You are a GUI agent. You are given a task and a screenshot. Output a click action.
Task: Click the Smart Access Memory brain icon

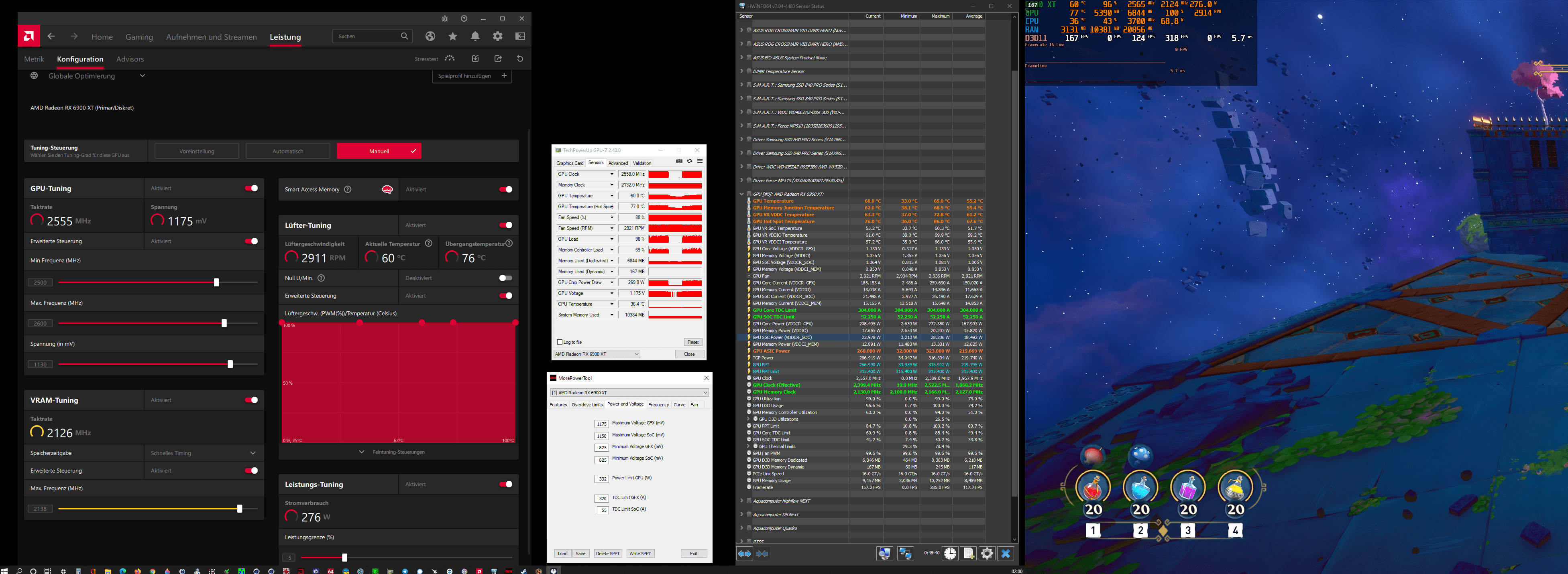coord(387,190)
